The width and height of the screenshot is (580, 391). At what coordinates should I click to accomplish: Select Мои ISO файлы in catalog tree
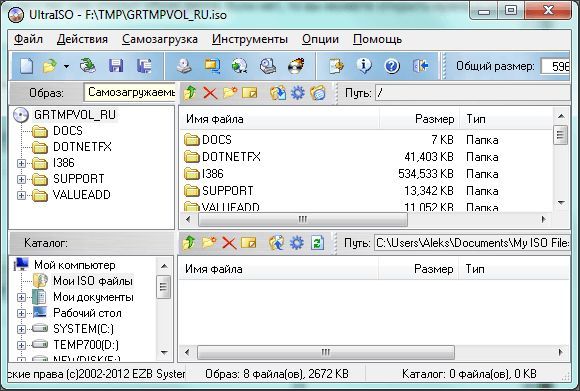(x=93, y=281)
